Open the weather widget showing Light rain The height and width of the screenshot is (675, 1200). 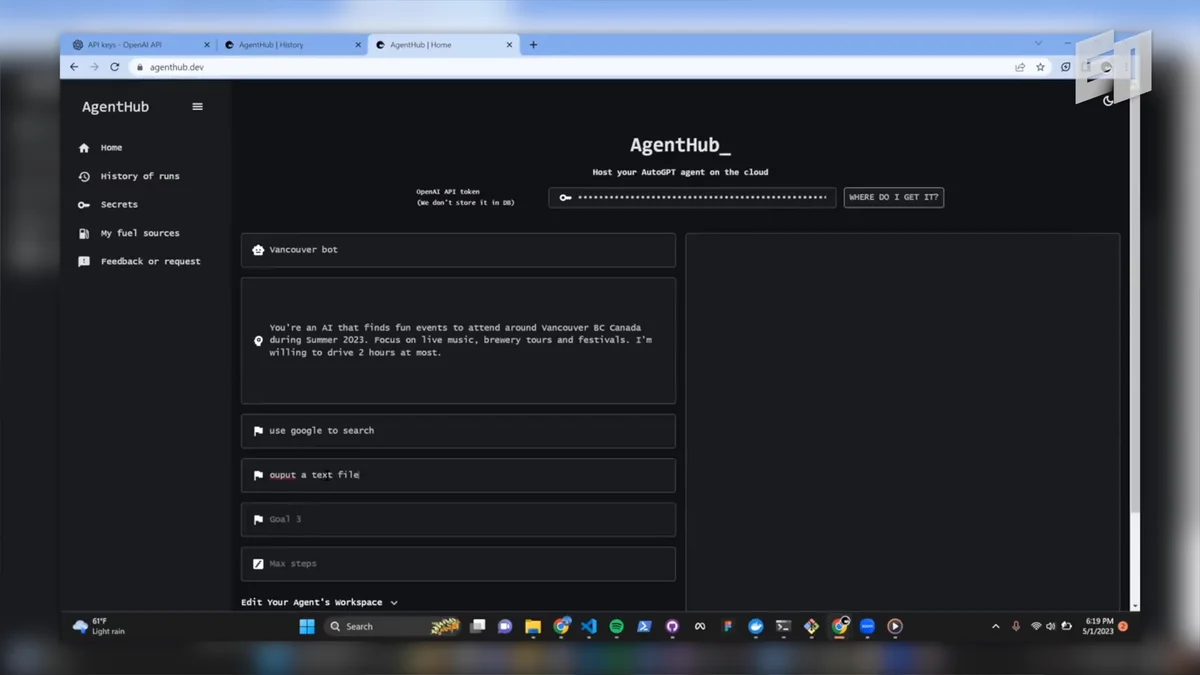99,627
